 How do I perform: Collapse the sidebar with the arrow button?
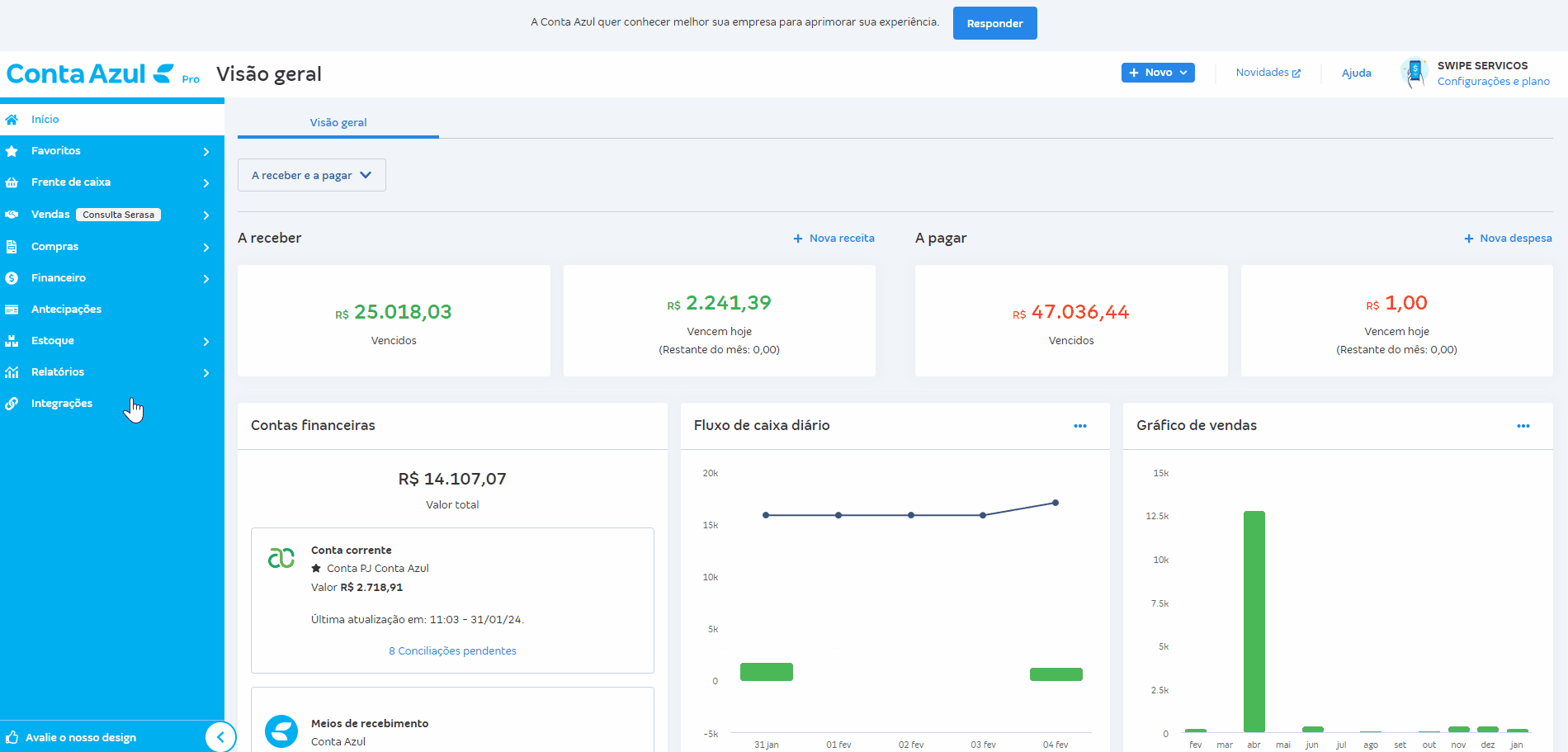[x=220, y=736]
